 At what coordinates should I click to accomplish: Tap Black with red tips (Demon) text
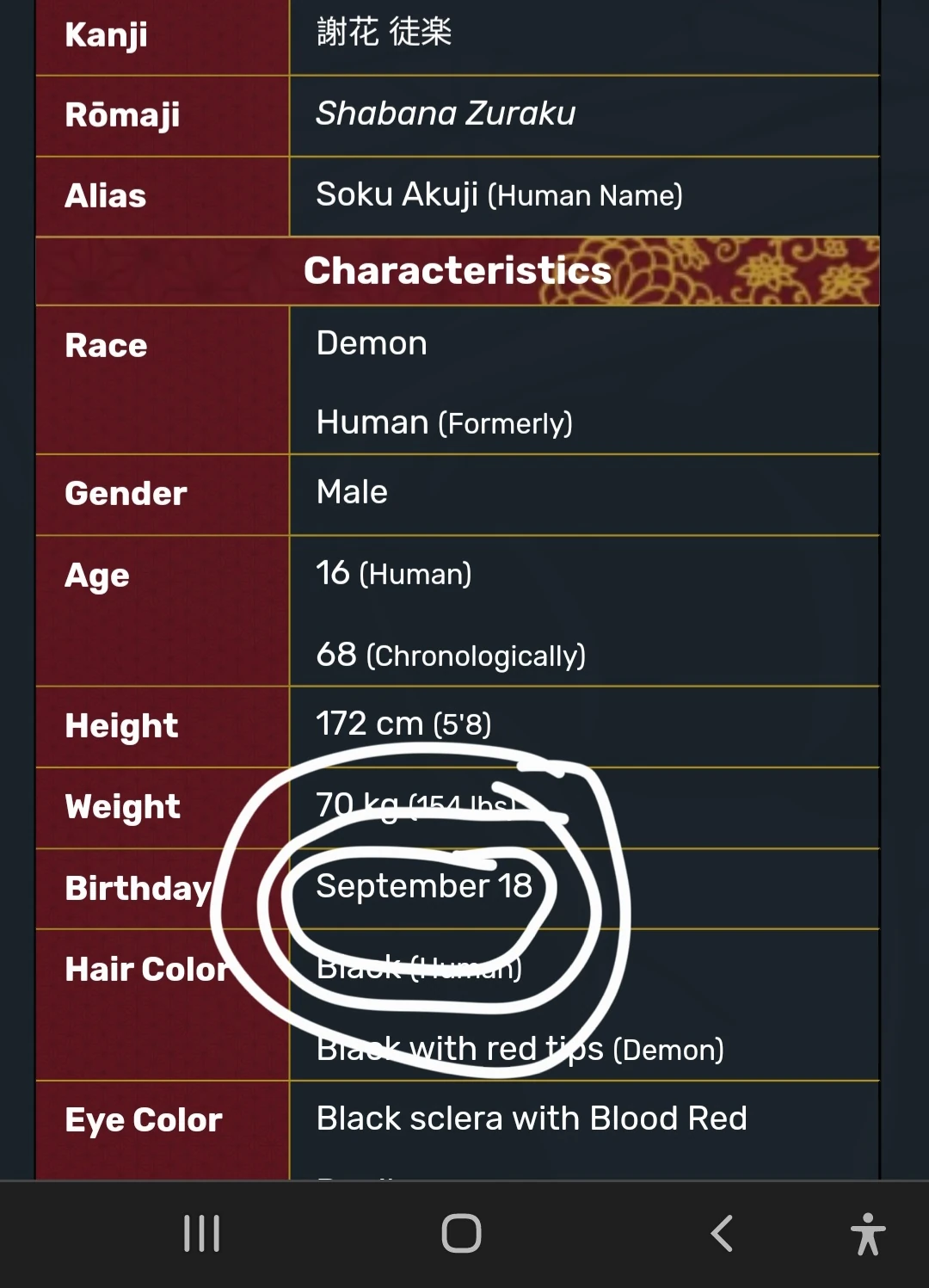tap(520, 1049)
